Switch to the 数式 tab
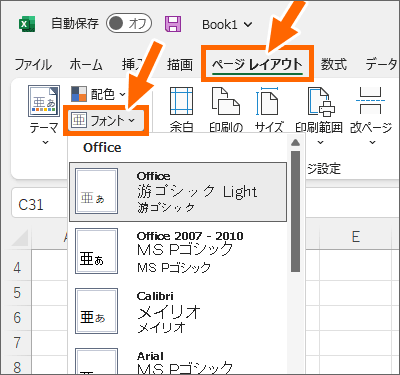This screenshot has height=375, width=400. point(334,64)
